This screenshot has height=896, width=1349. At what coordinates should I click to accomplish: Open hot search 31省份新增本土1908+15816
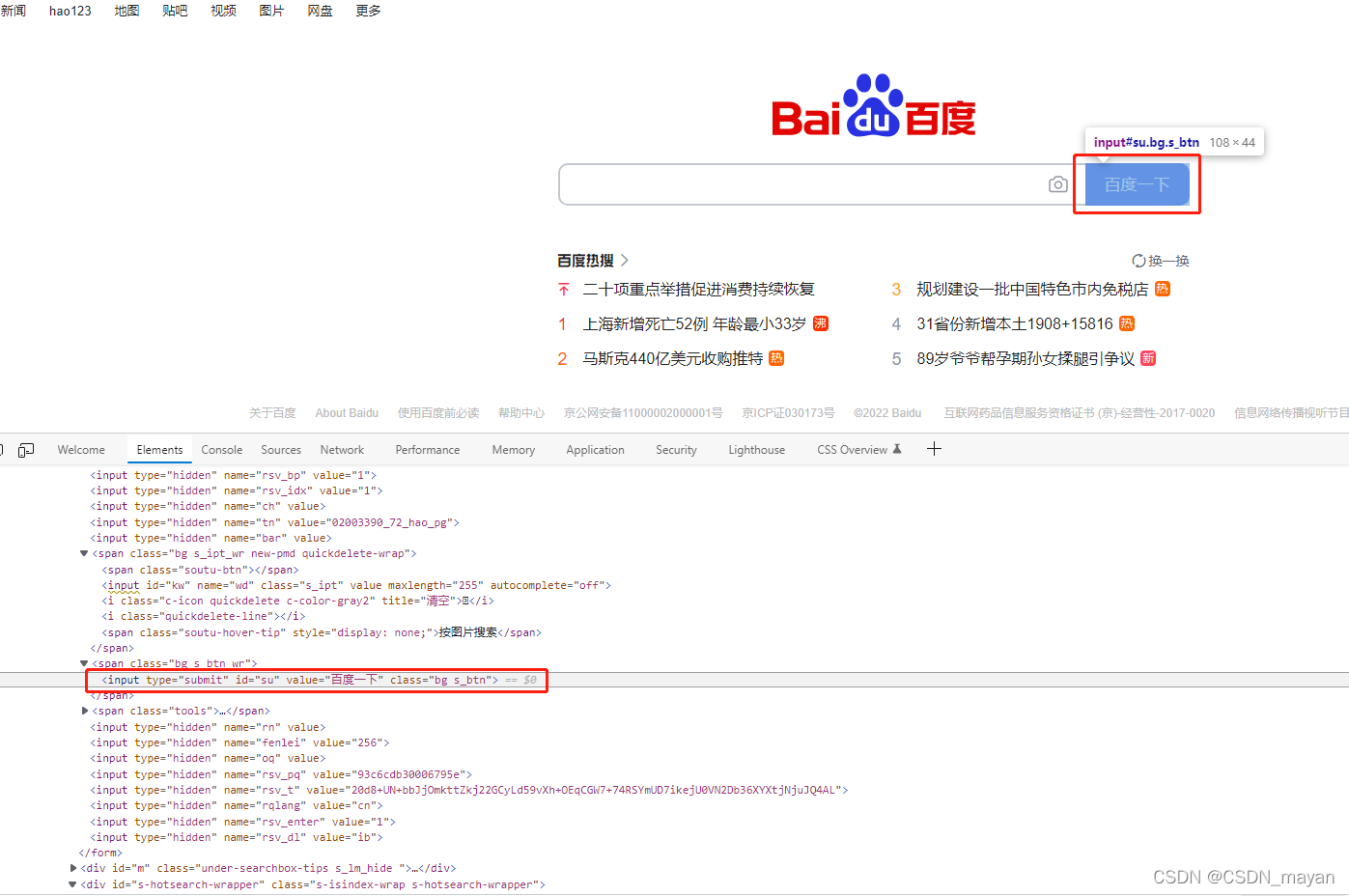pos(1015,324)
